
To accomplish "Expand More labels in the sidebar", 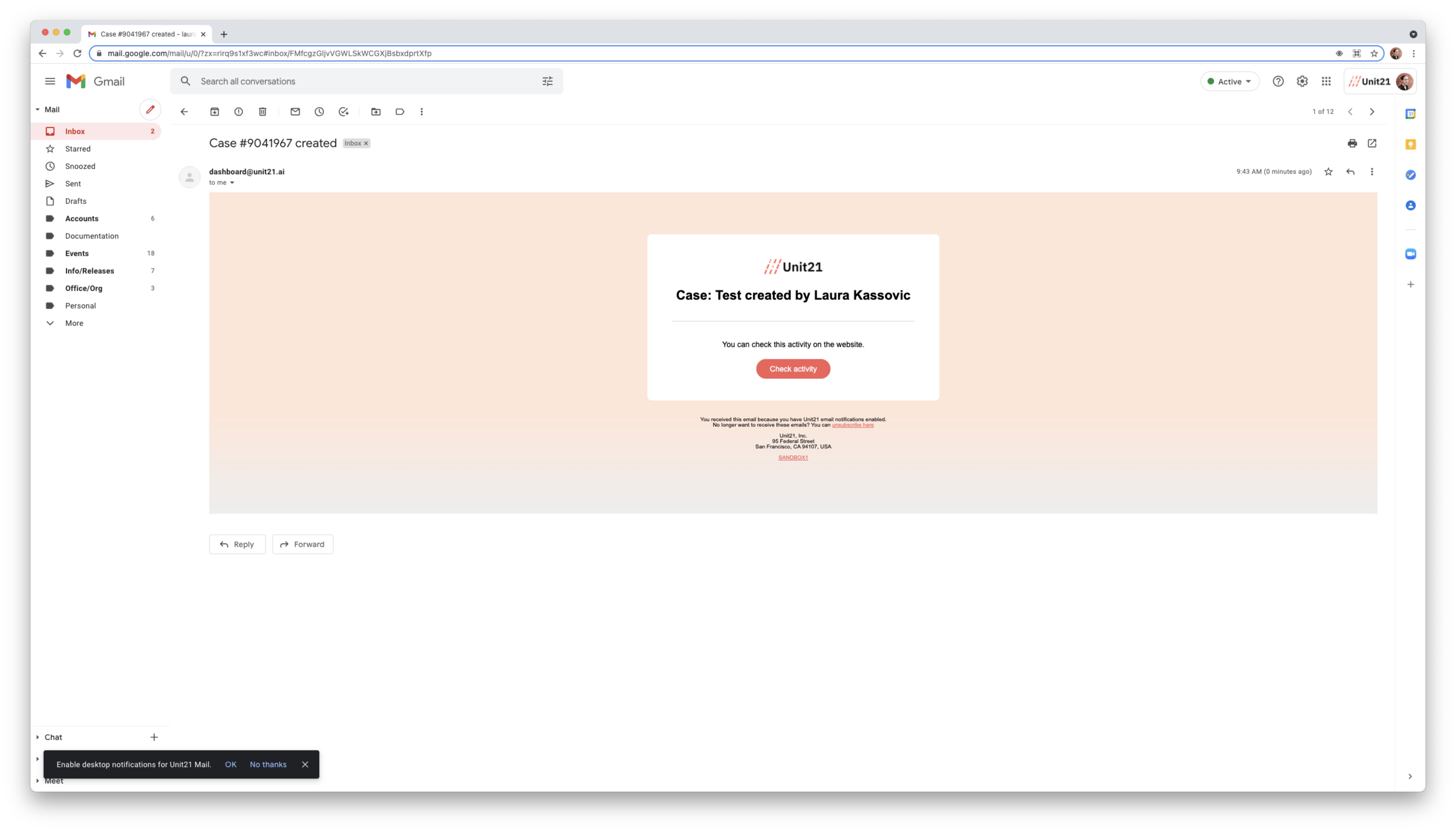I will (x=74, y=323).
